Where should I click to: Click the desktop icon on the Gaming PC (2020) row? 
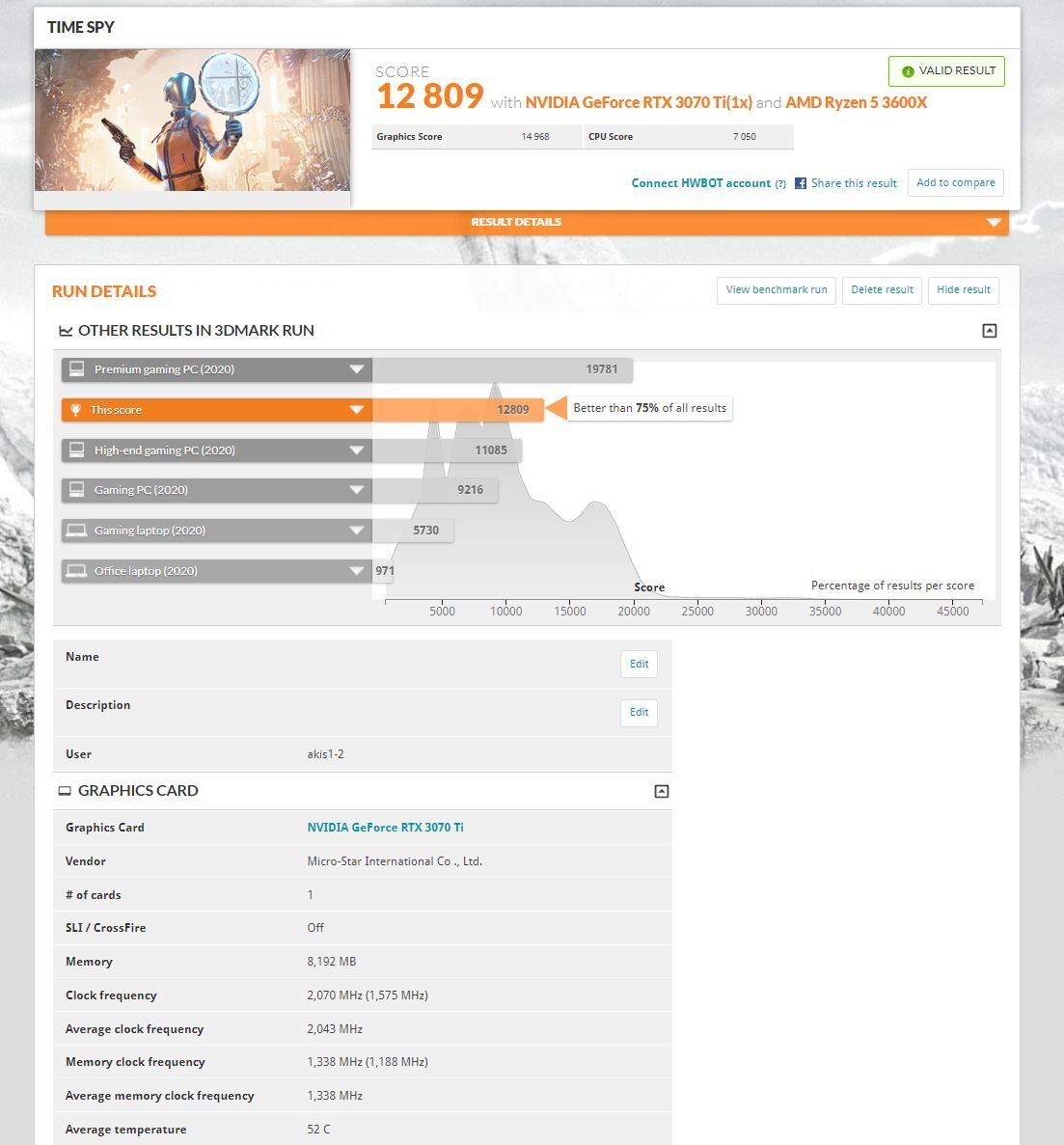[76, 489]
